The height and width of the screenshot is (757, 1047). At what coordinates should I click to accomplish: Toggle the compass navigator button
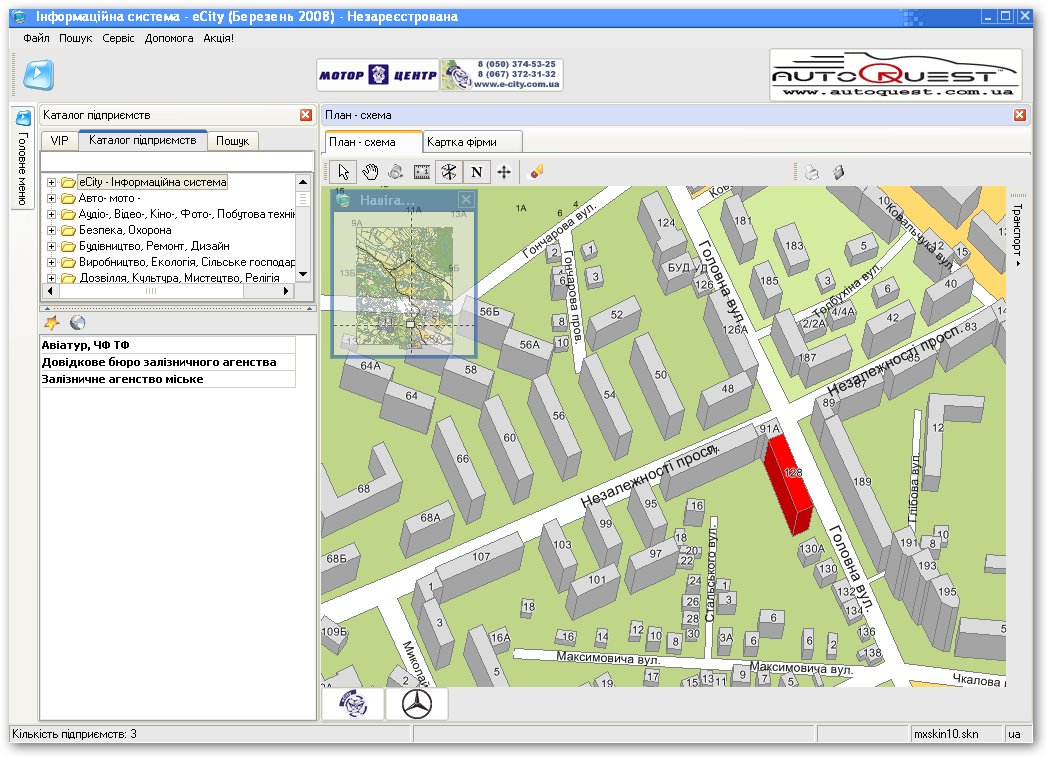(449, 172)
